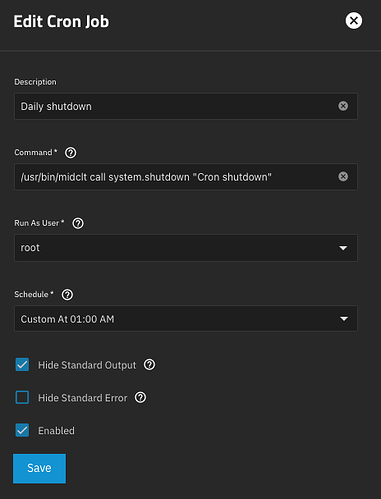Clear the Command field text
Viewport: 381px width, 499px height.
(x=343, y=176)
